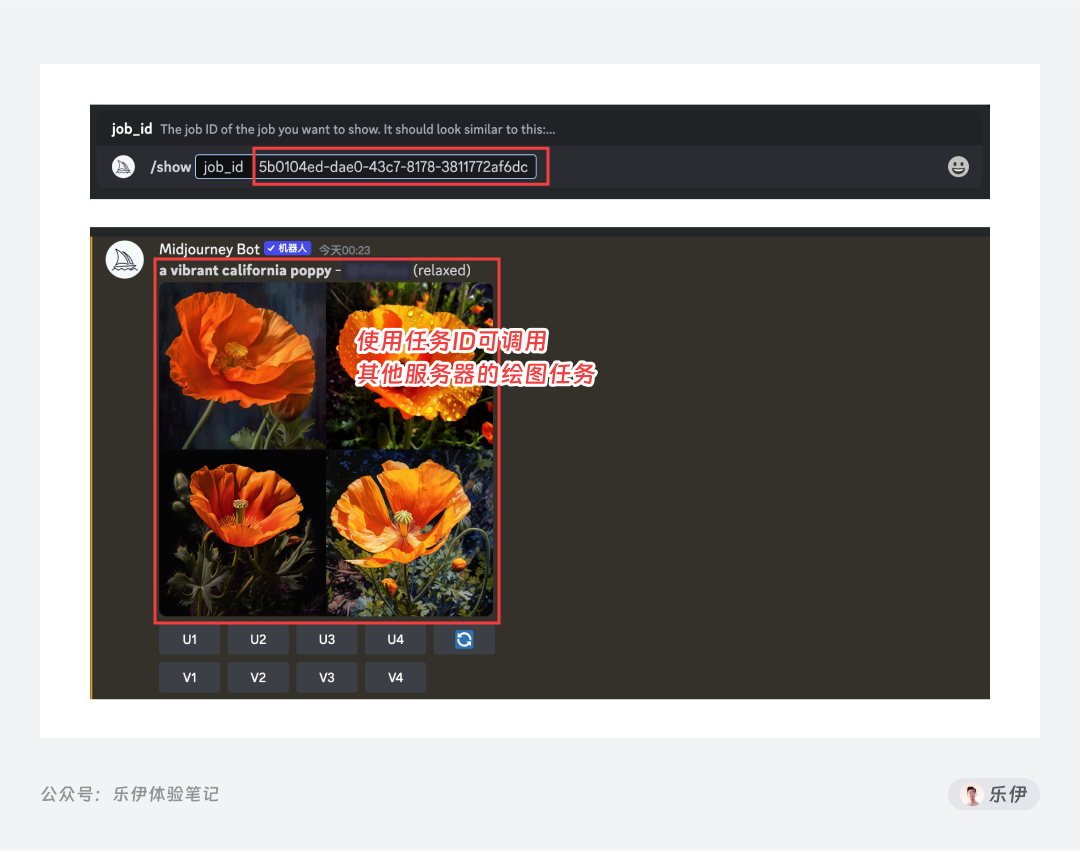The width and height of the screenshot is (1080, 851).
Task: Click the U3 upscale button
Action: pyautogui.click(x=326, y=640)
